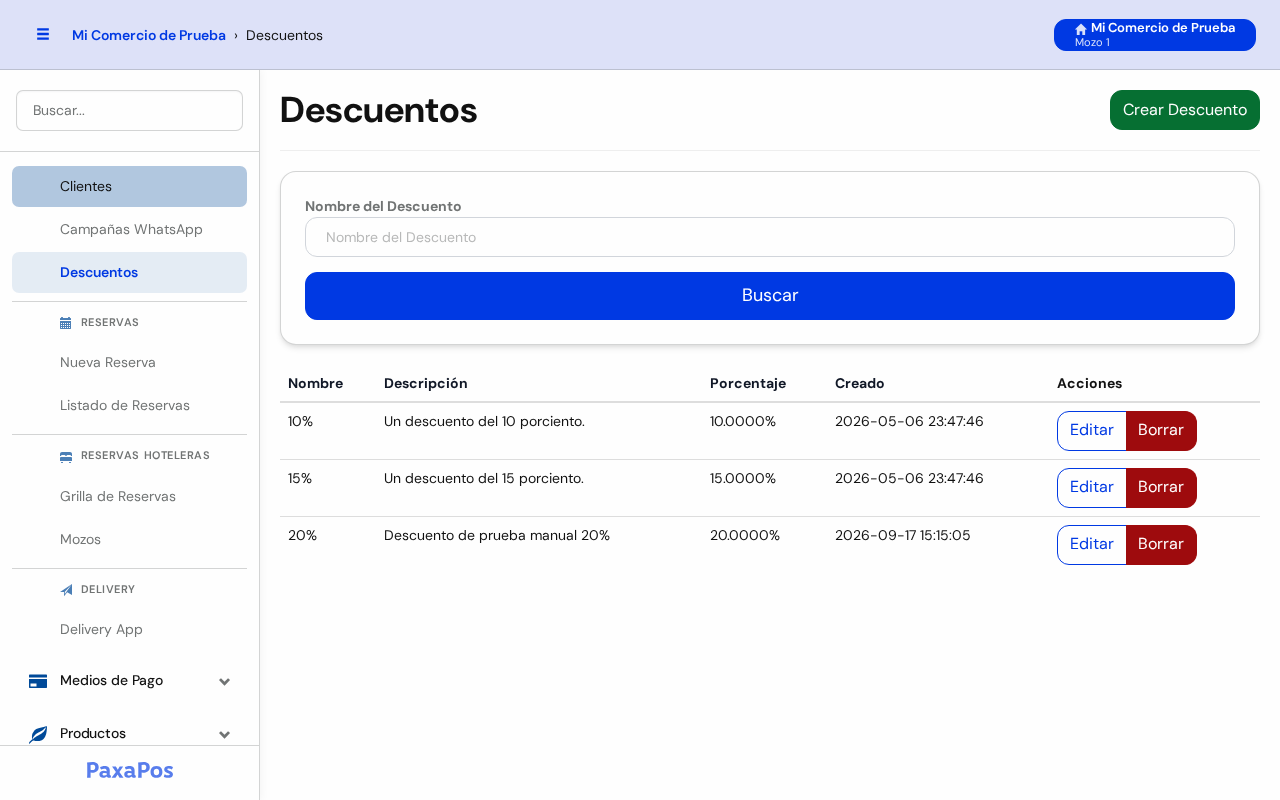Delete the 15% discount
This screenshot has height=800, width=1280.
1161,488
